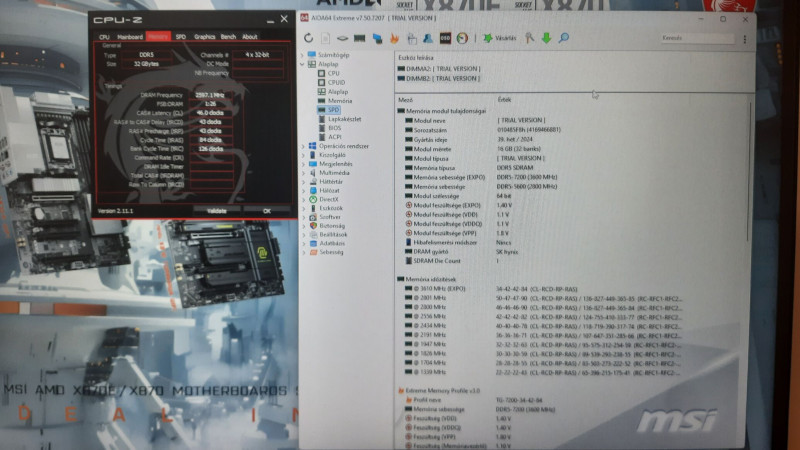Click the Extreme Memory Profile v3.0 header
800x450 pixels.
439,390
